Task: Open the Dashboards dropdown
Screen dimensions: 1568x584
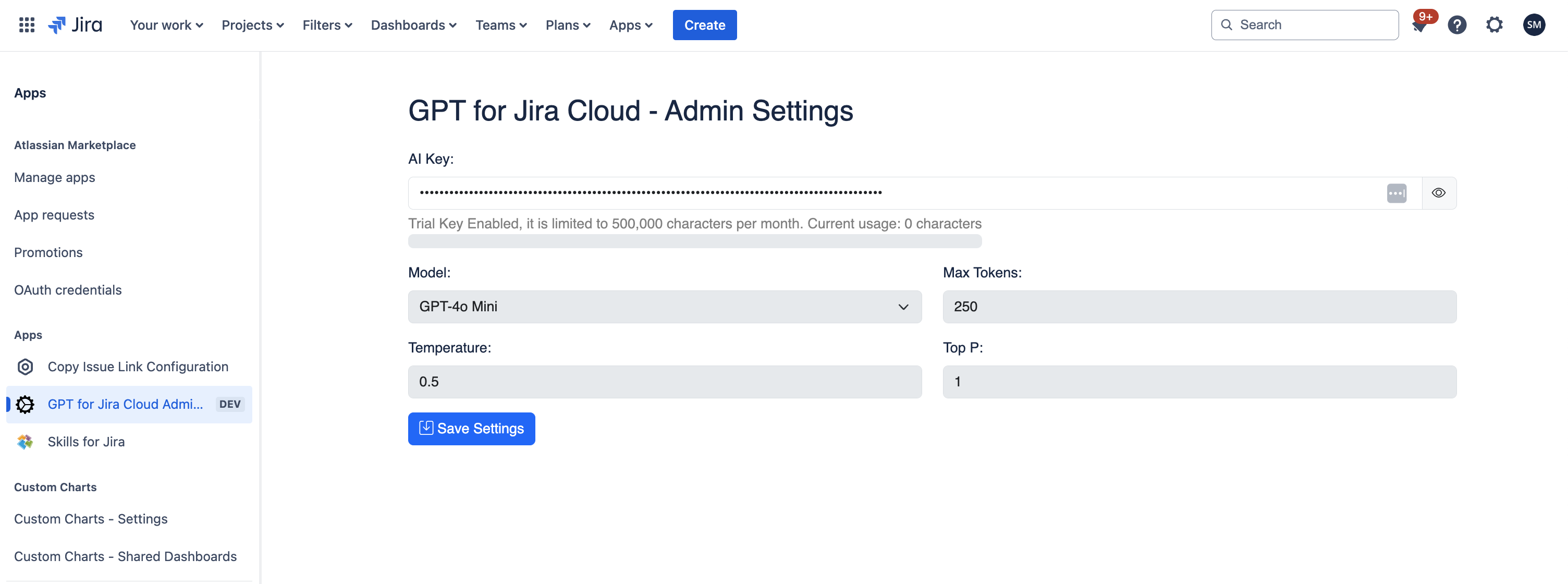Action: tap(413, 25)
